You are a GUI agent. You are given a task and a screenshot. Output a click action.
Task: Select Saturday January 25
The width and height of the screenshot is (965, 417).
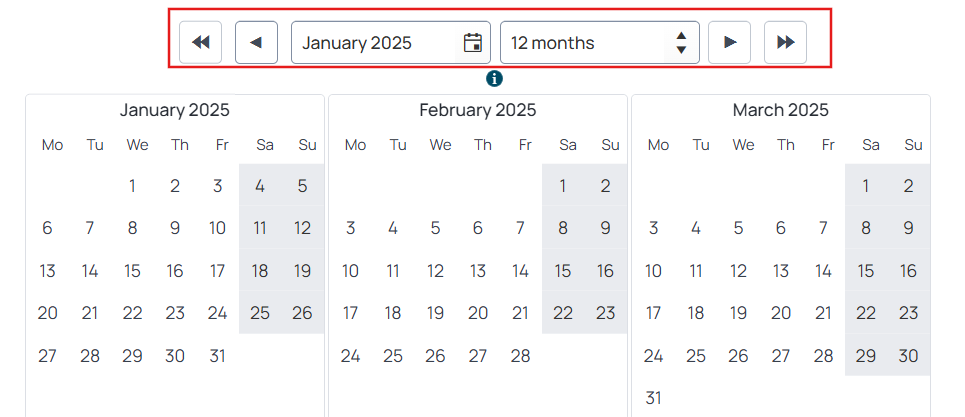click(260, 313)
